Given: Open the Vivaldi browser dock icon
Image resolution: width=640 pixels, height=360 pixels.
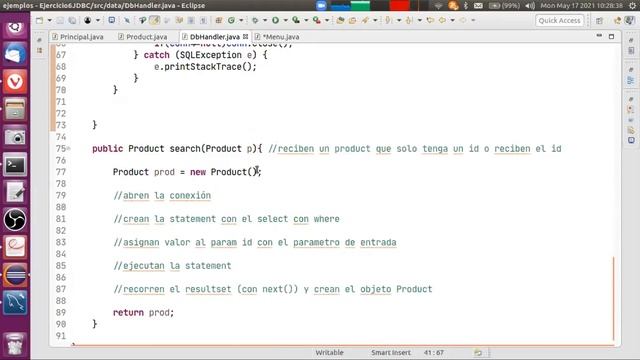Looking at the screenshot, I should coord(15,82).
